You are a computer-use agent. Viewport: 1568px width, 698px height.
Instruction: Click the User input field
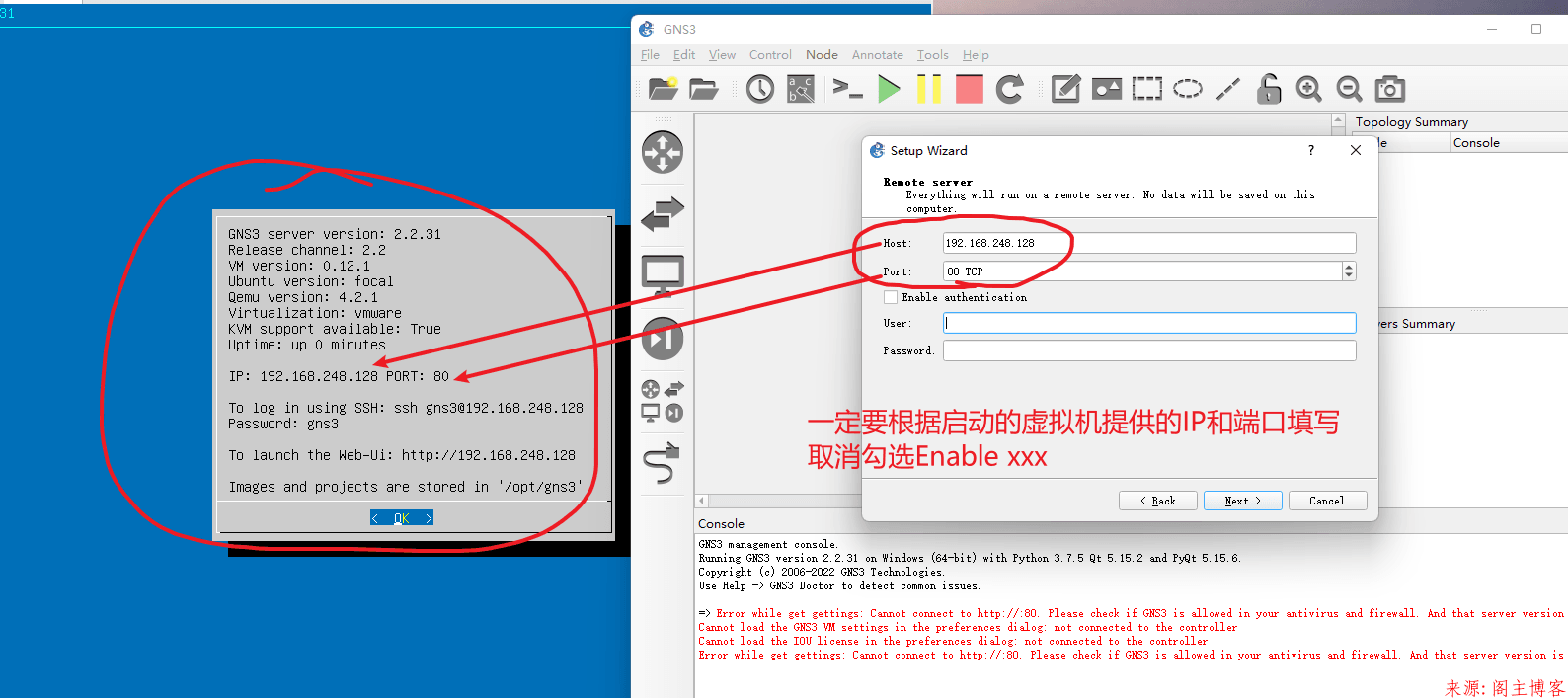tap(1149, 323)
